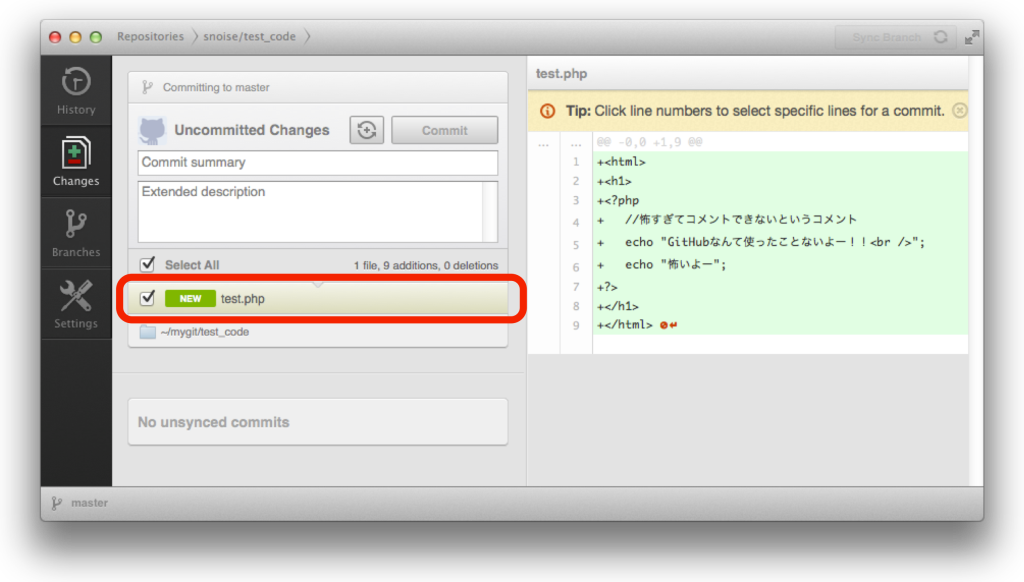
Task: Click the Extended description text area
Action: (x=310, y=211)
